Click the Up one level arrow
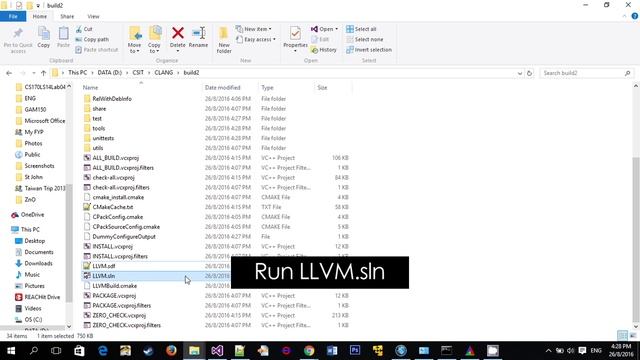This screenshot has height=360, width=640. click(43, 73)
